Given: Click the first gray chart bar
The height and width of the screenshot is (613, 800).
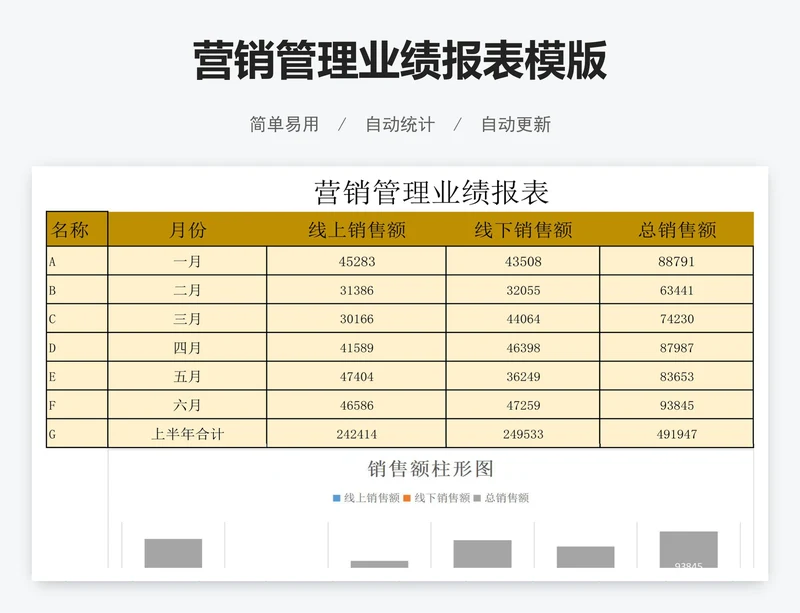Looking at the screenshot, I should [173, 553].
